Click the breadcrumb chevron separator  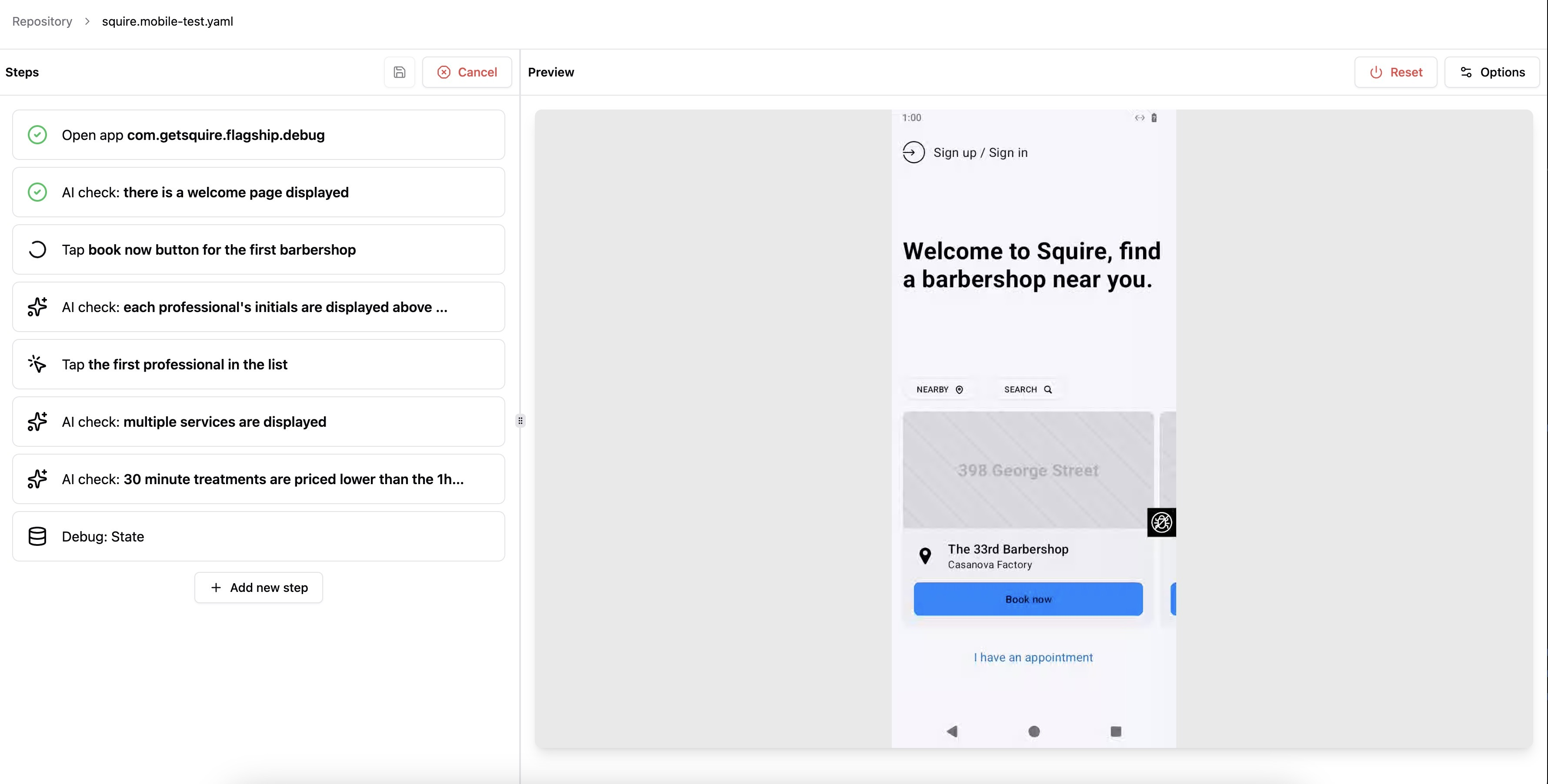(87, 21)
